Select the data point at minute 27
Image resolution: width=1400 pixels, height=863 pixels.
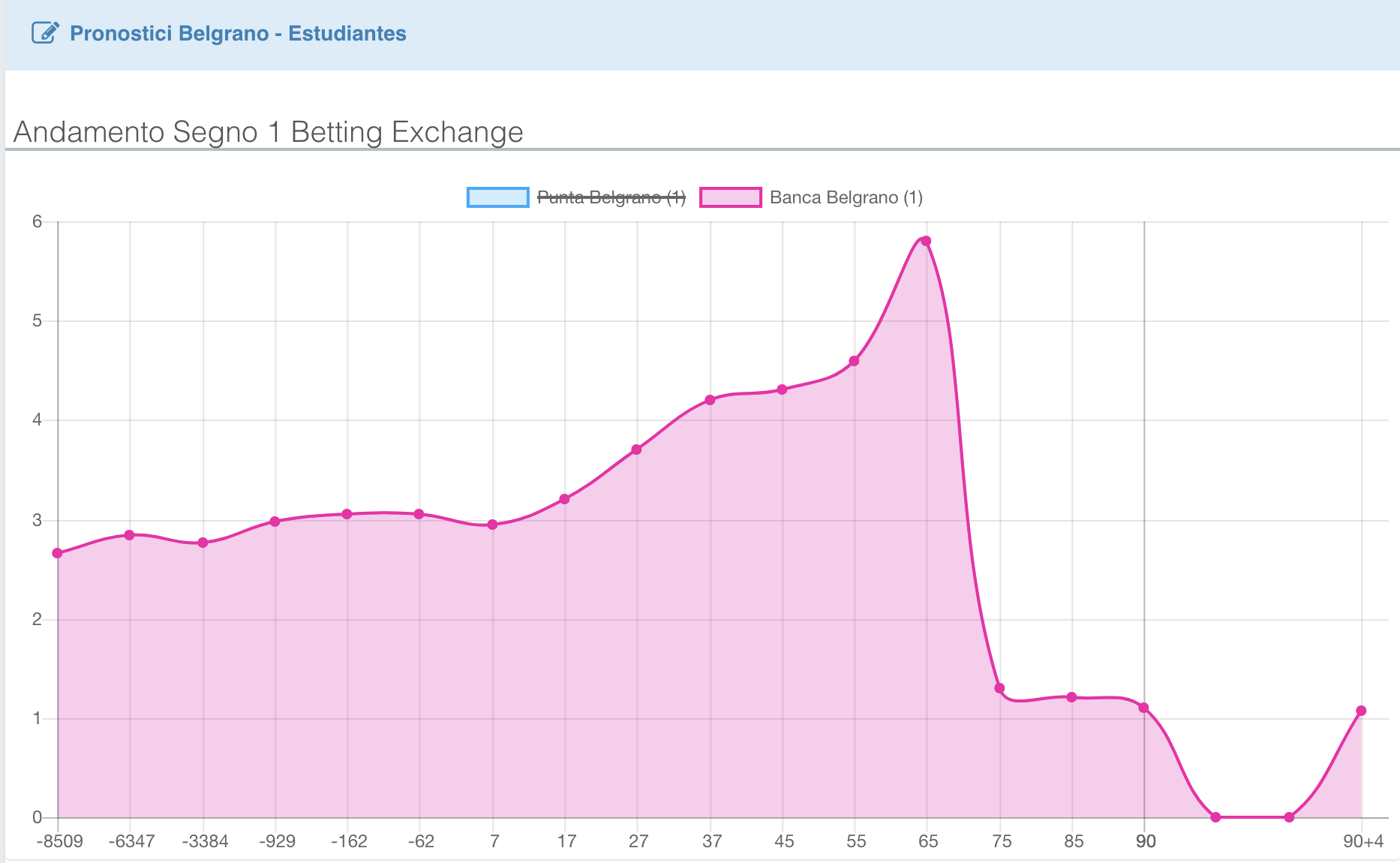(x=636, y=450)
